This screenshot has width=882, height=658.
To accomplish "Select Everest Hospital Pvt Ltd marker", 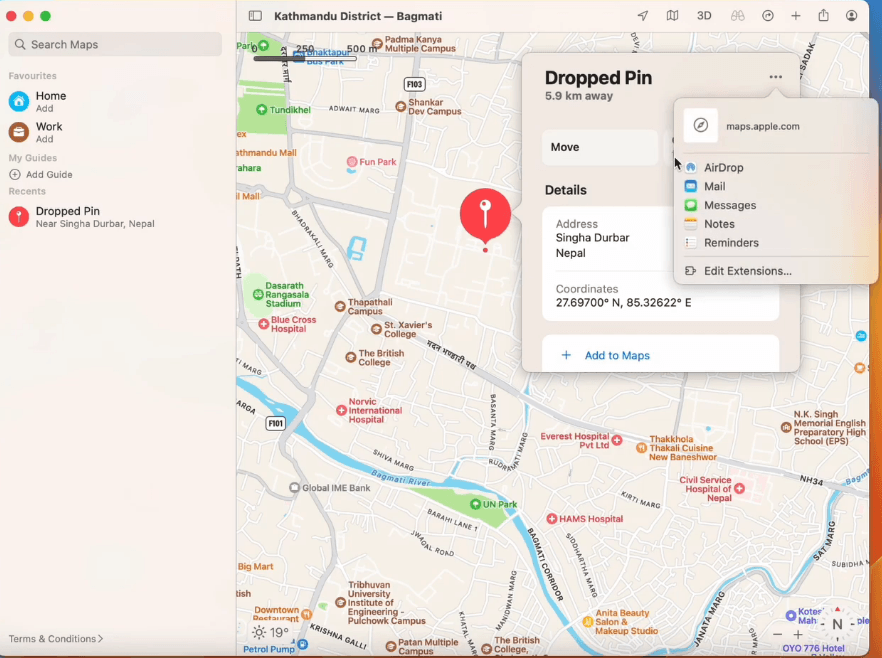I will click(x=617, y=440).
